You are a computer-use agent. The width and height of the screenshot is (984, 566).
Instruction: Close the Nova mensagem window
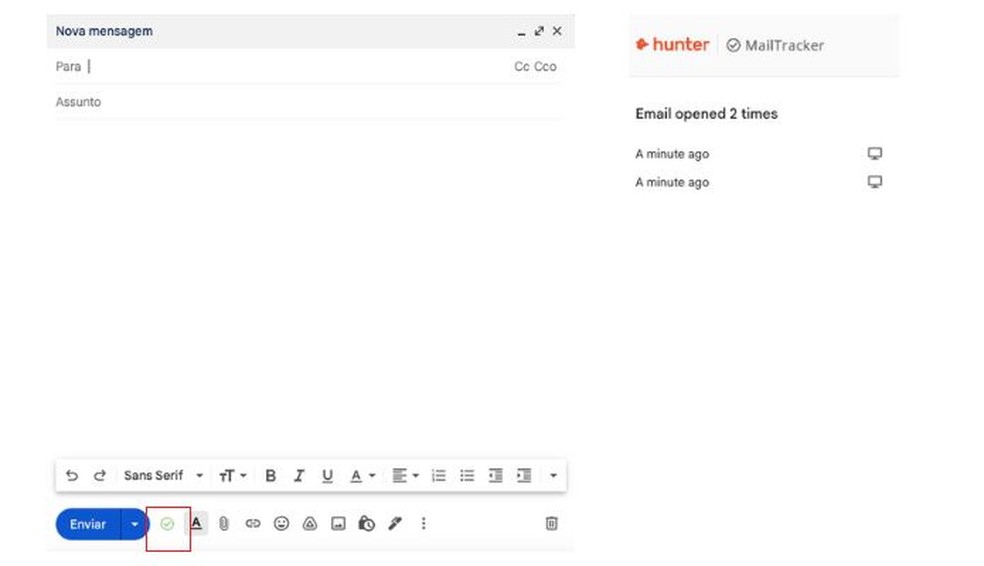click(557, 31)
